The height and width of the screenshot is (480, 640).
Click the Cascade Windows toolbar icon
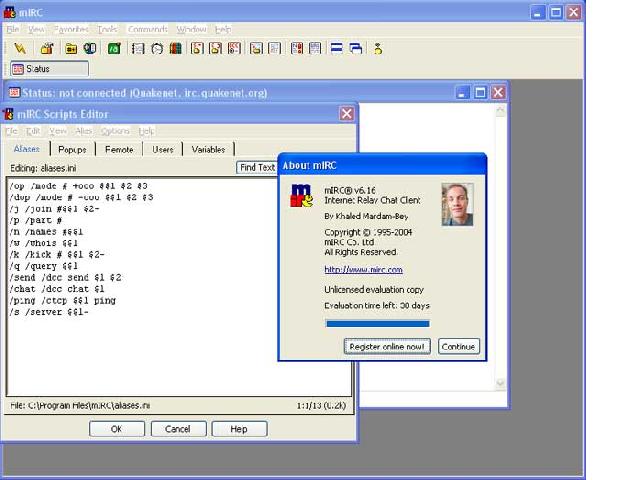pyautogui.click(x=356, y=49)
